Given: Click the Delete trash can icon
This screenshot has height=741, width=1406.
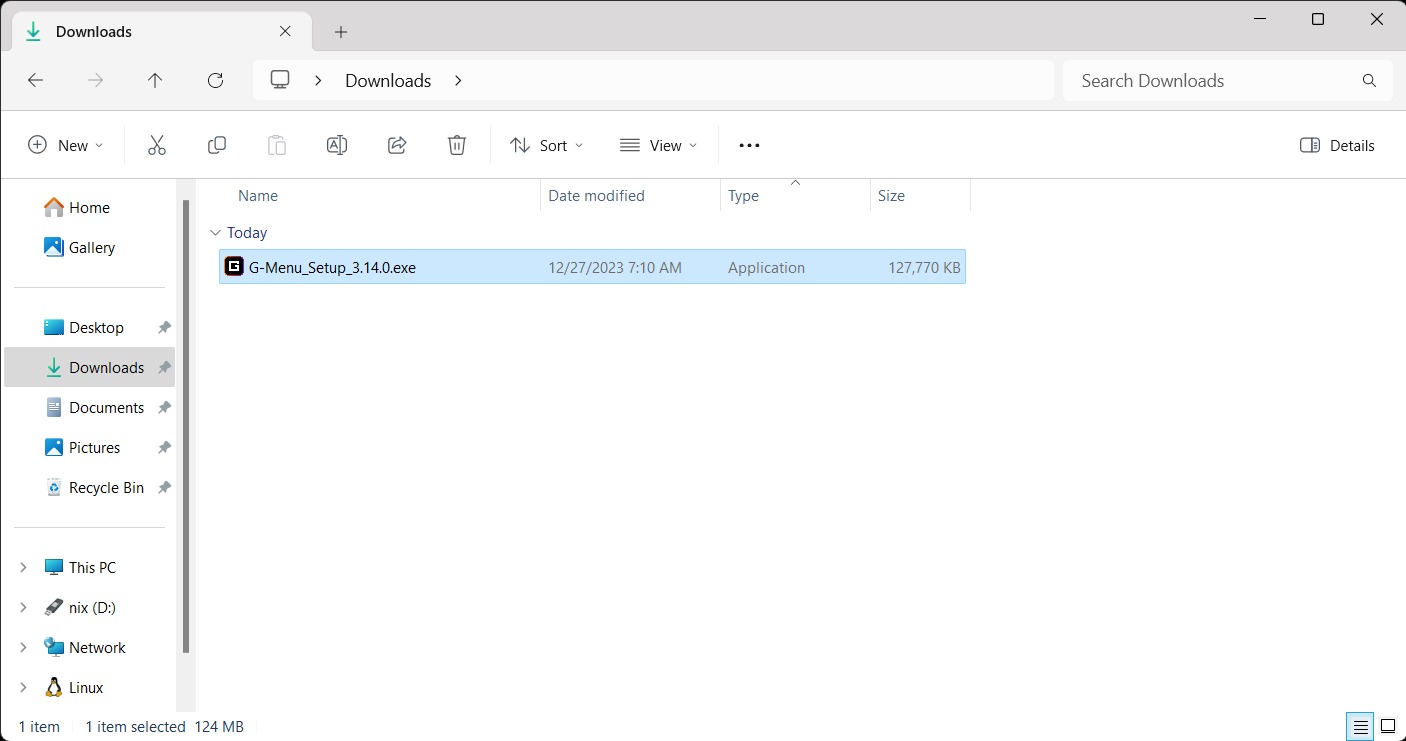Looking at the screenshot, I should 457,145.
